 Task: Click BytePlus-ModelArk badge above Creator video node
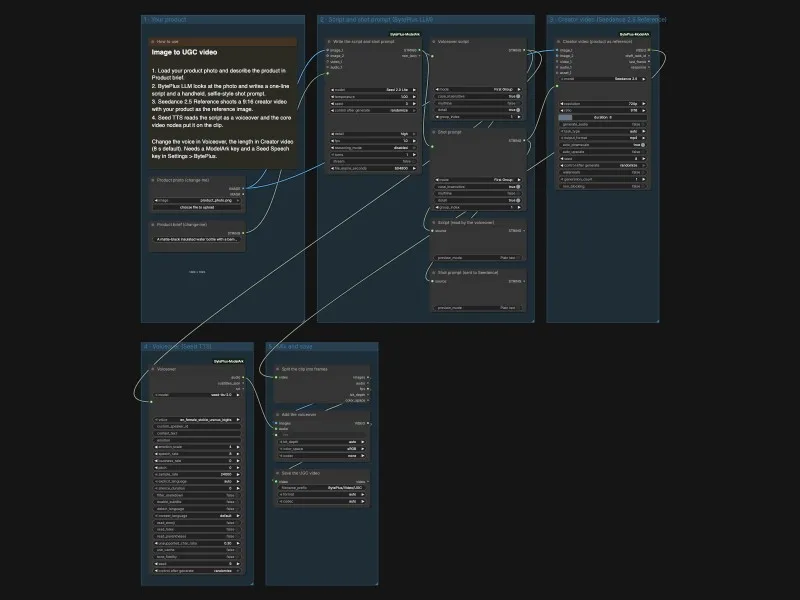point(634,34)
